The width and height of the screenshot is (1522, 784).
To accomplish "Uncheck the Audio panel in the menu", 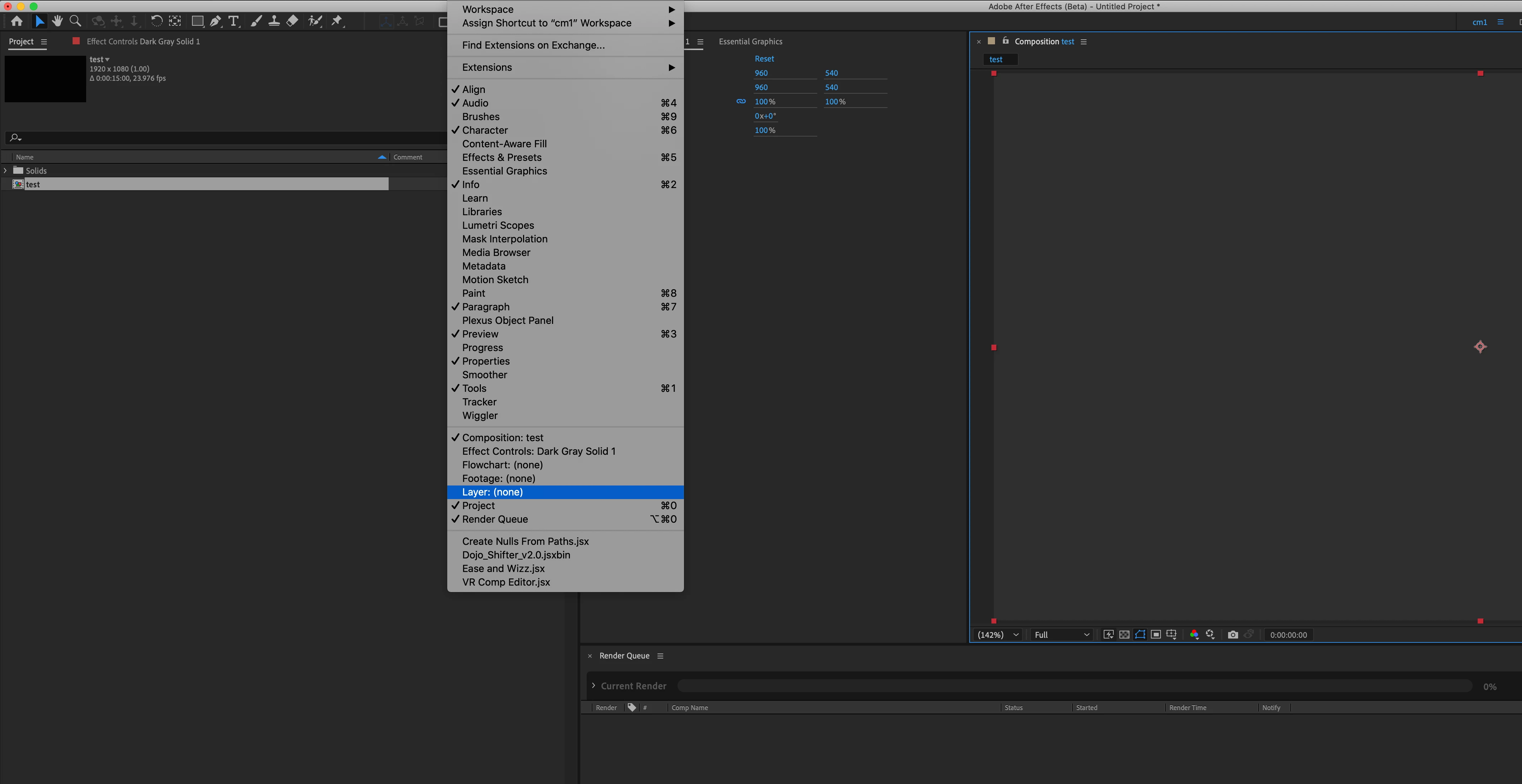I will pos(475,103).
